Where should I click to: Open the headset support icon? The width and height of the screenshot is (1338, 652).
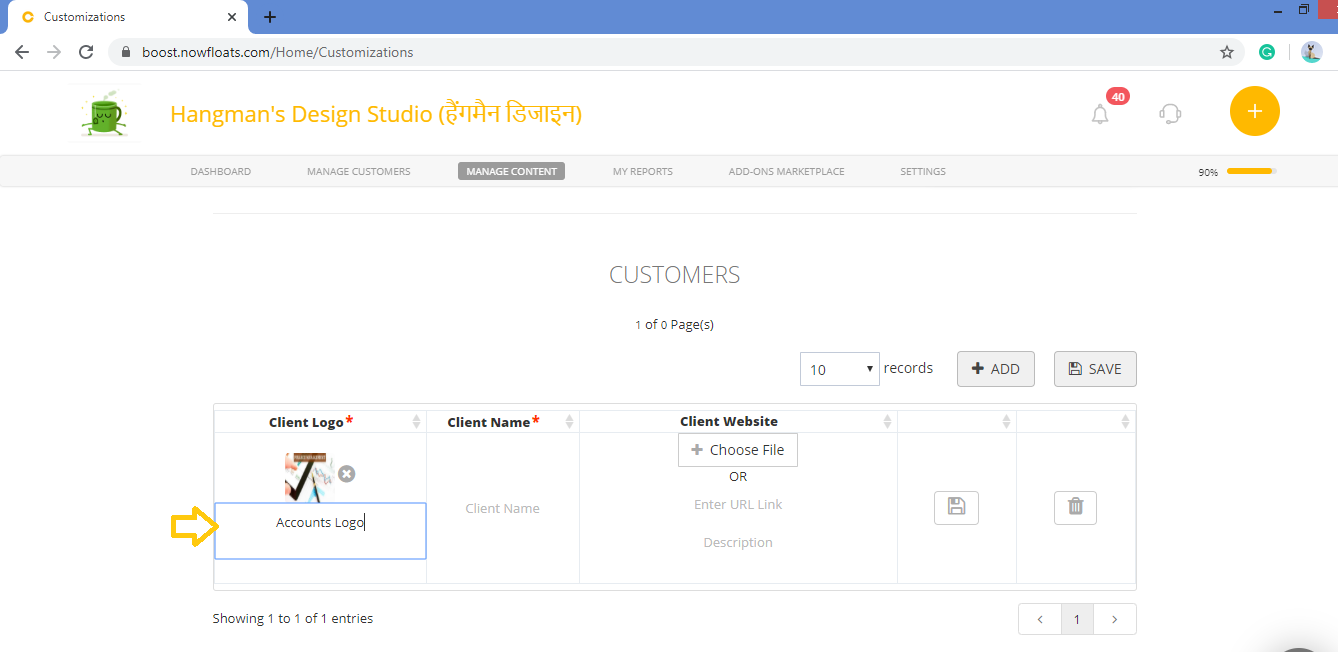tap(1170, 113)
